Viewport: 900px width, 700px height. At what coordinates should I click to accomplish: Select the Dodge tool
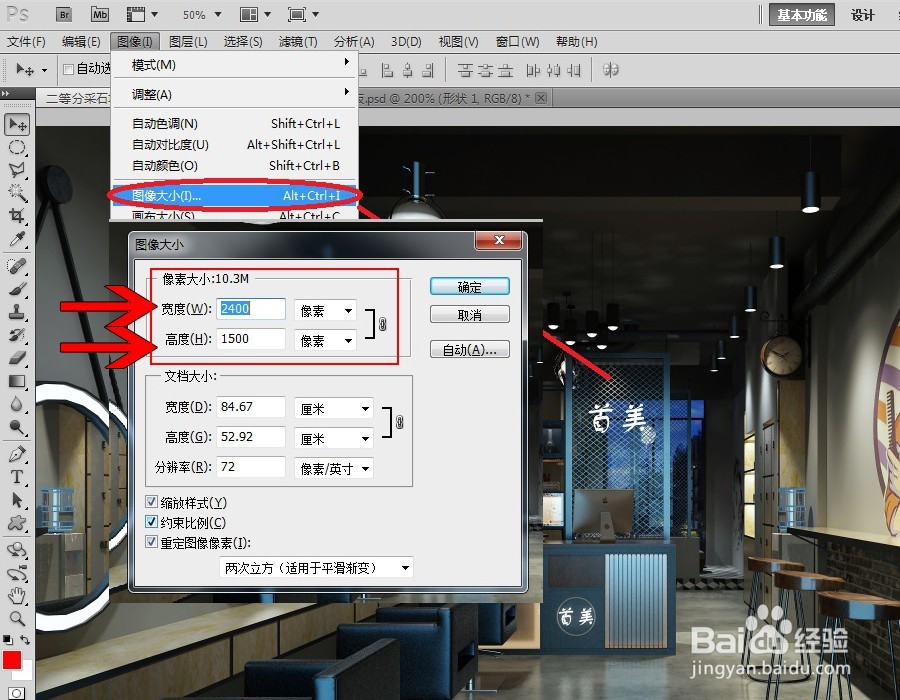coord(17,427)
